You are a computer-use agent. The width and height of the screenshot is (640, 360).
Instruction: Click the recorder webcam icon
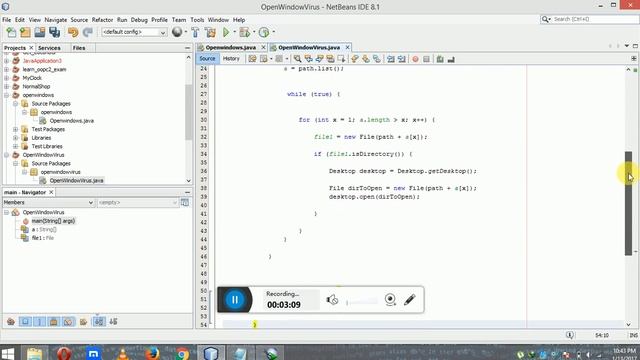point(390,300)
